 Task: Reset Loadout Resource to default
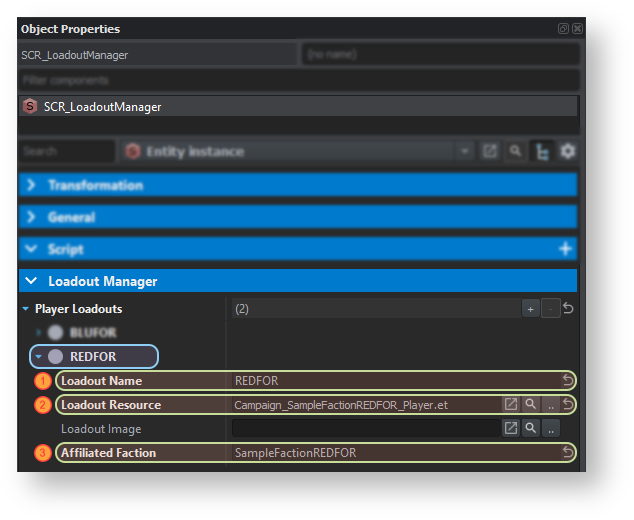tap(568, 404)
